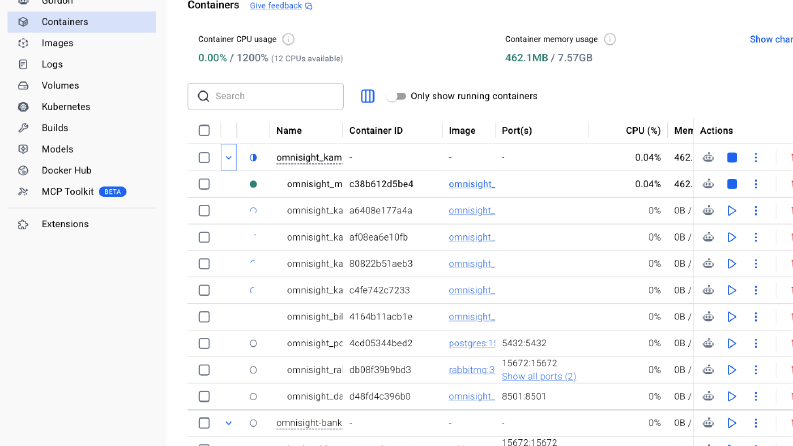Open the rabbitmq image link
Image resolution: width=793 pixels, height=446 pixels.
tap(472, 370)
